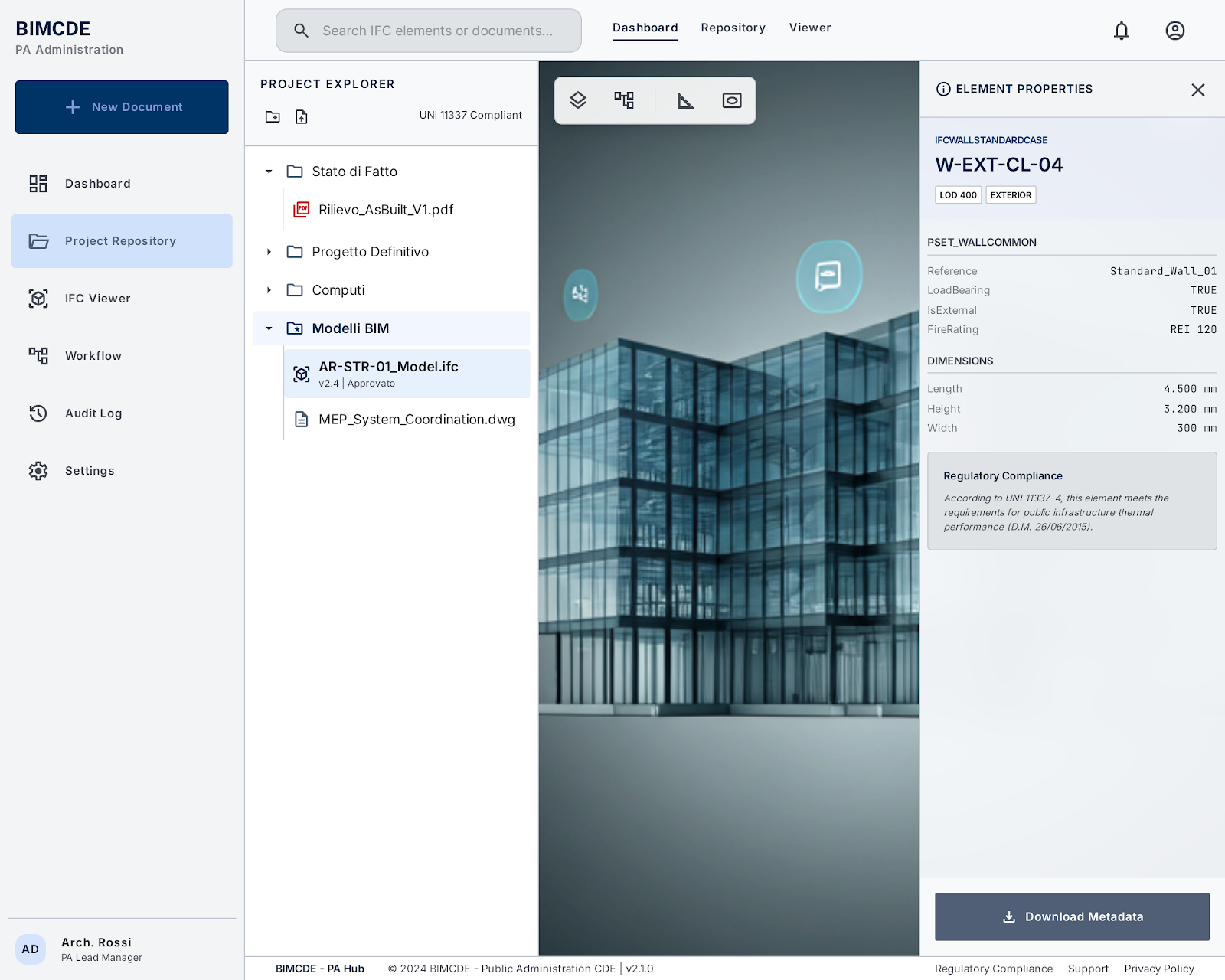The image size is (1225, 980).
Task: Select Project Repository in sidebar
Action: tap(122, 241)
